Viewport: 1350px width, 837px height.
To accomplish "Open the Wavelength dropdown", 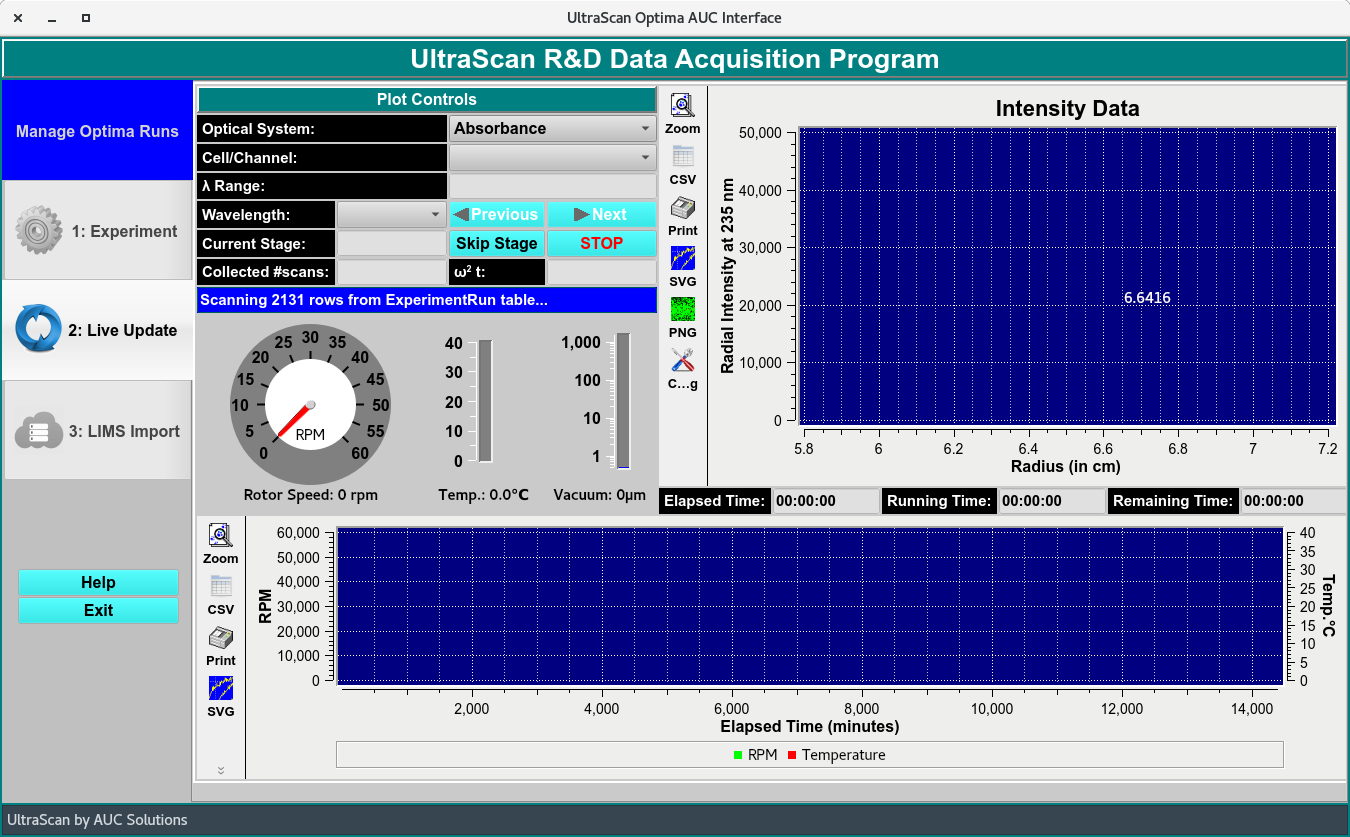I will click(391, 215).
